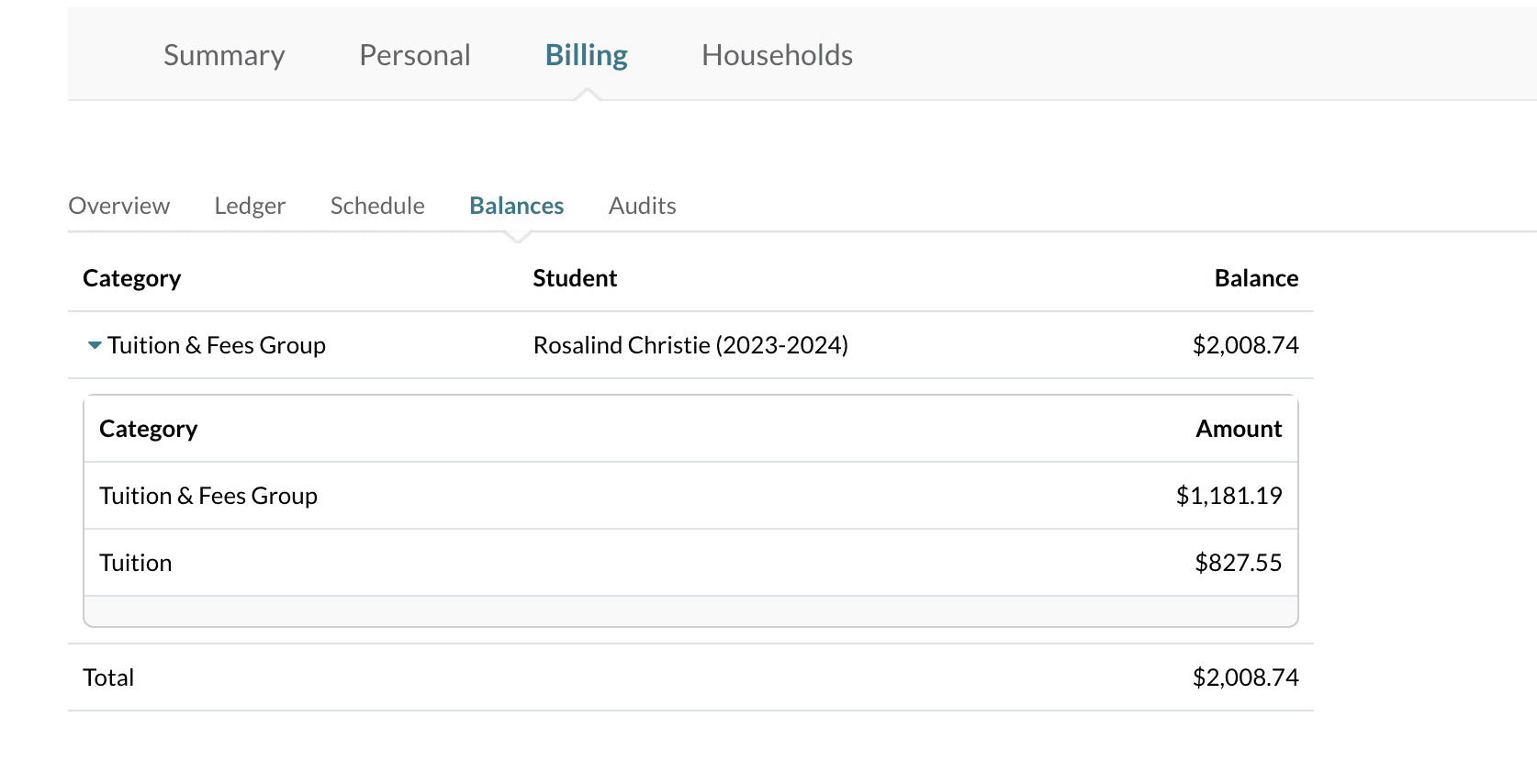Select the Balances sub-tab
The image size is (1537, 784).
pos(516,206)
